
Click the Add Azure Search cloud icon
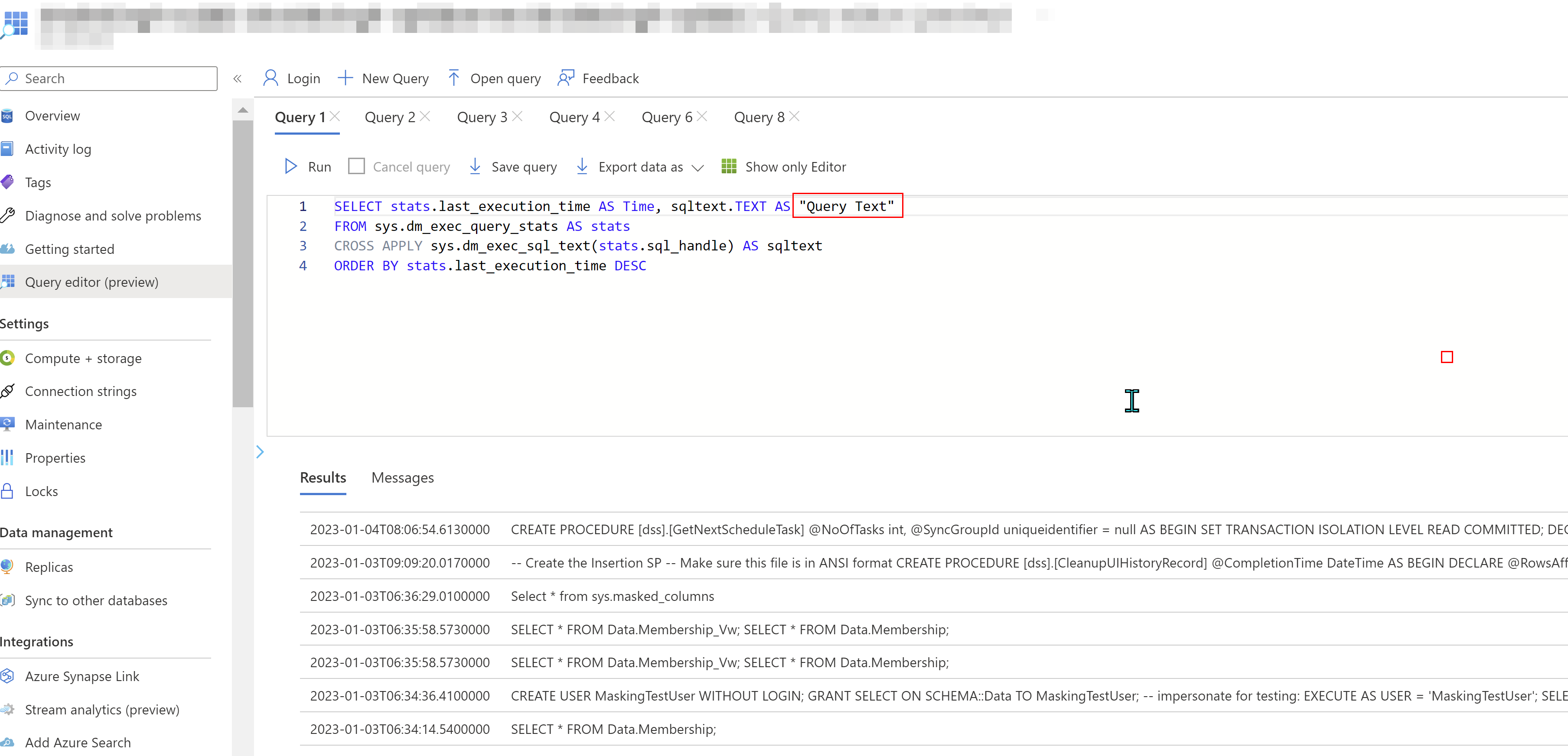click(x=7, y=742)
